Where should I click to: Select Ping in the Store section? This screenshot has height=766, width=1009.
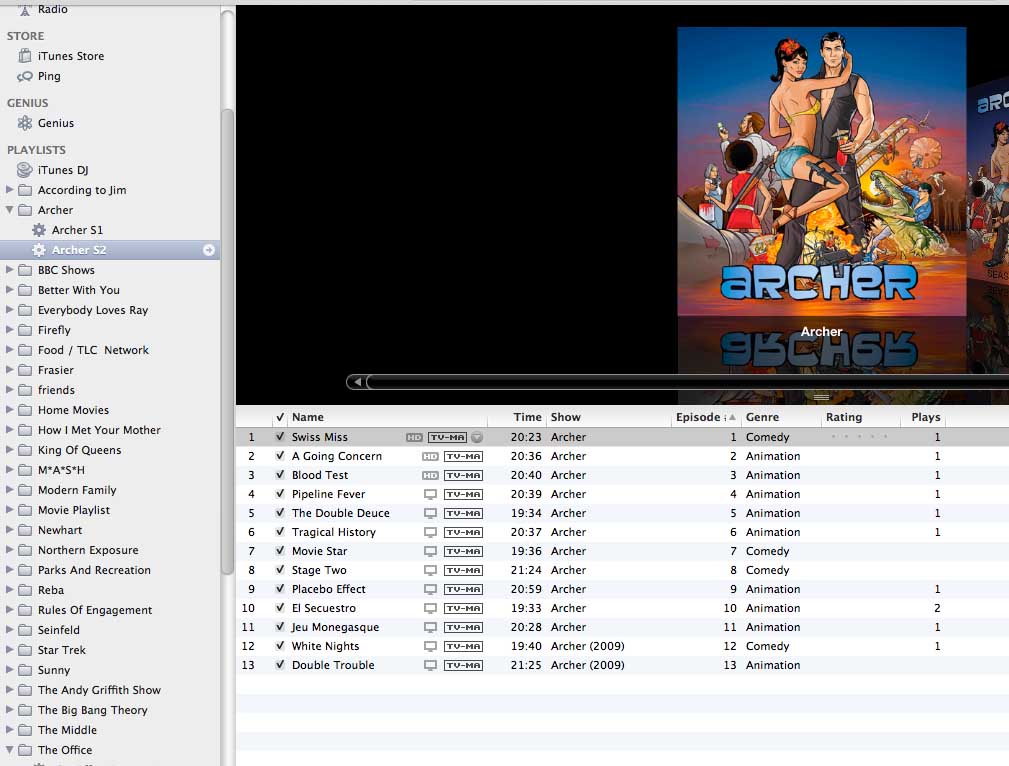46,76
